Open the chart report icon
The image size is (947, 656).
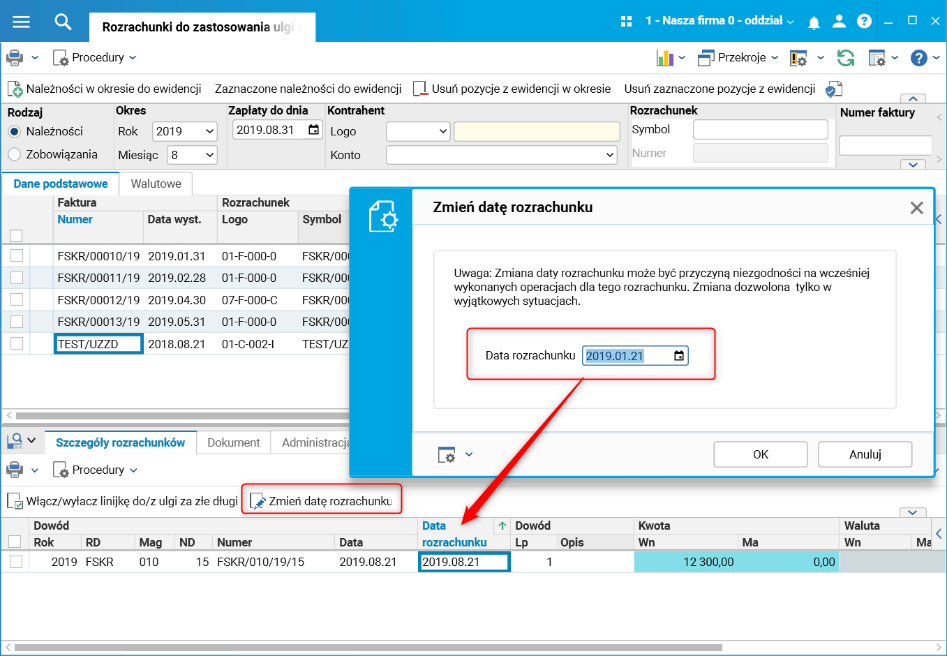[665, 57]
